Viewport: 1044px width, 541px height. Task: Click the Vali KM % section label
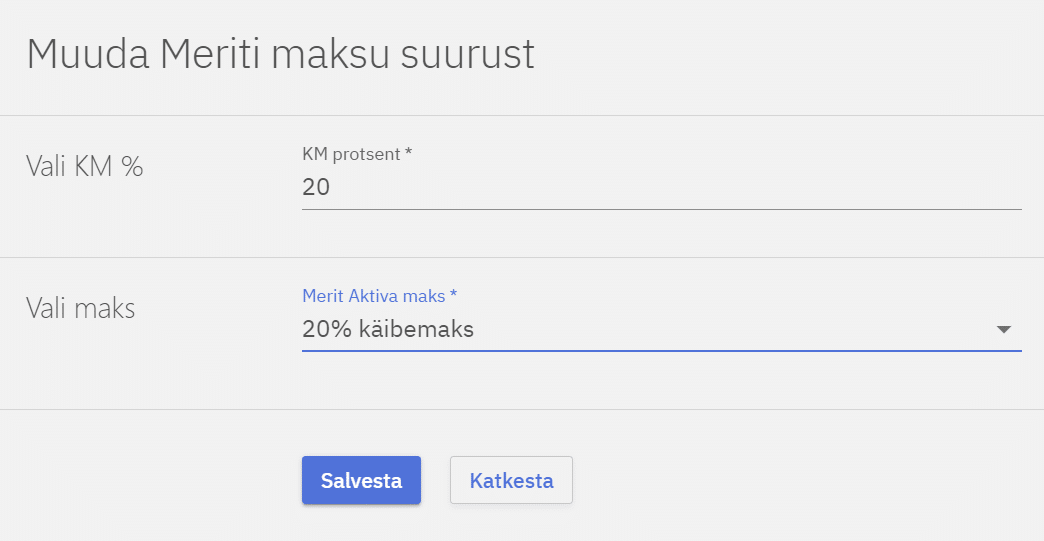(x=84, y=166)
